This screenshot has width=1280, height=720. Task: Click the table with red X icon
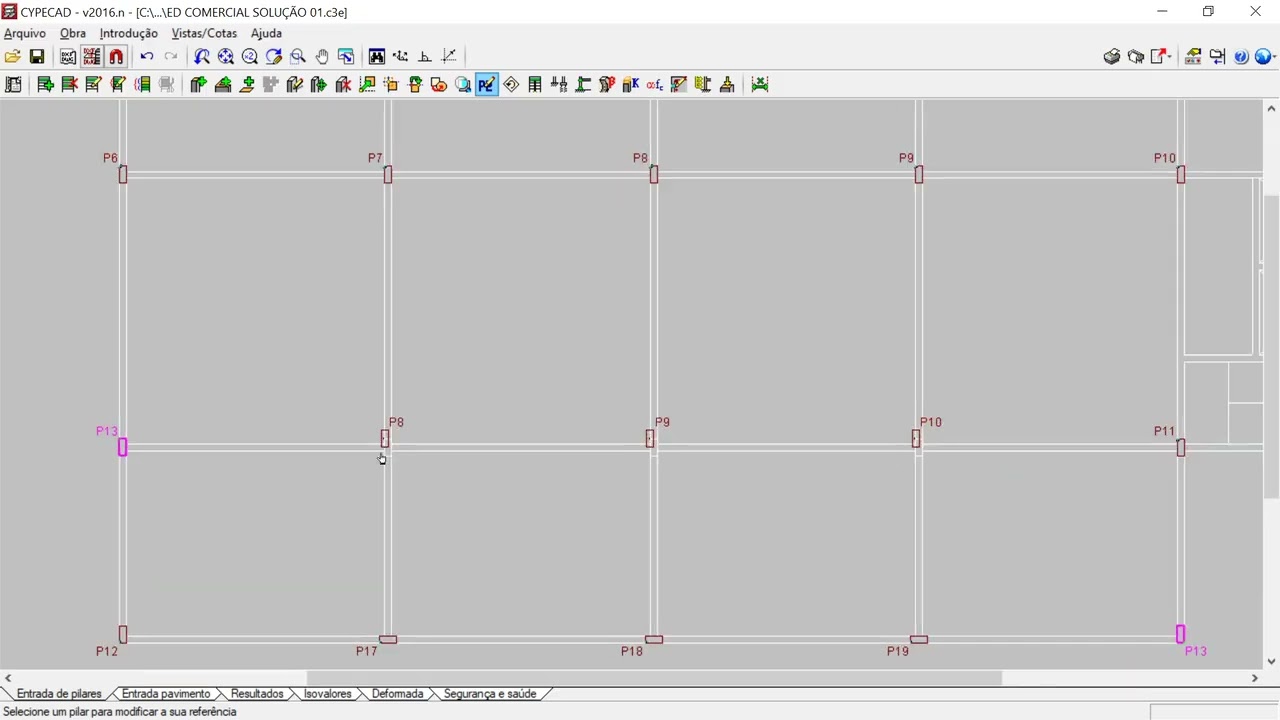coord(70,85)
